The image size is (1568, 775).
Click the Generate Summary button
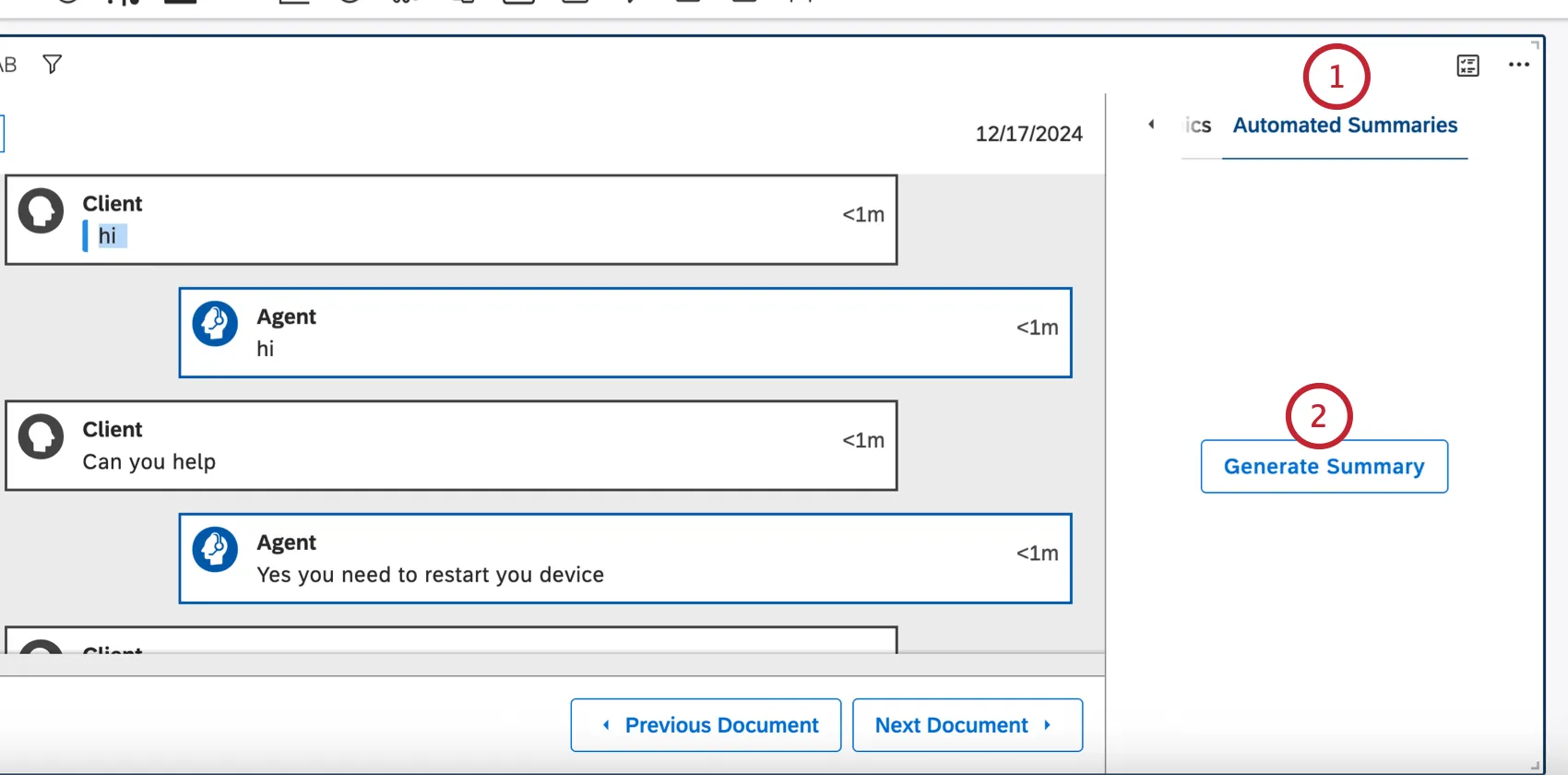tap(1324, 467)
